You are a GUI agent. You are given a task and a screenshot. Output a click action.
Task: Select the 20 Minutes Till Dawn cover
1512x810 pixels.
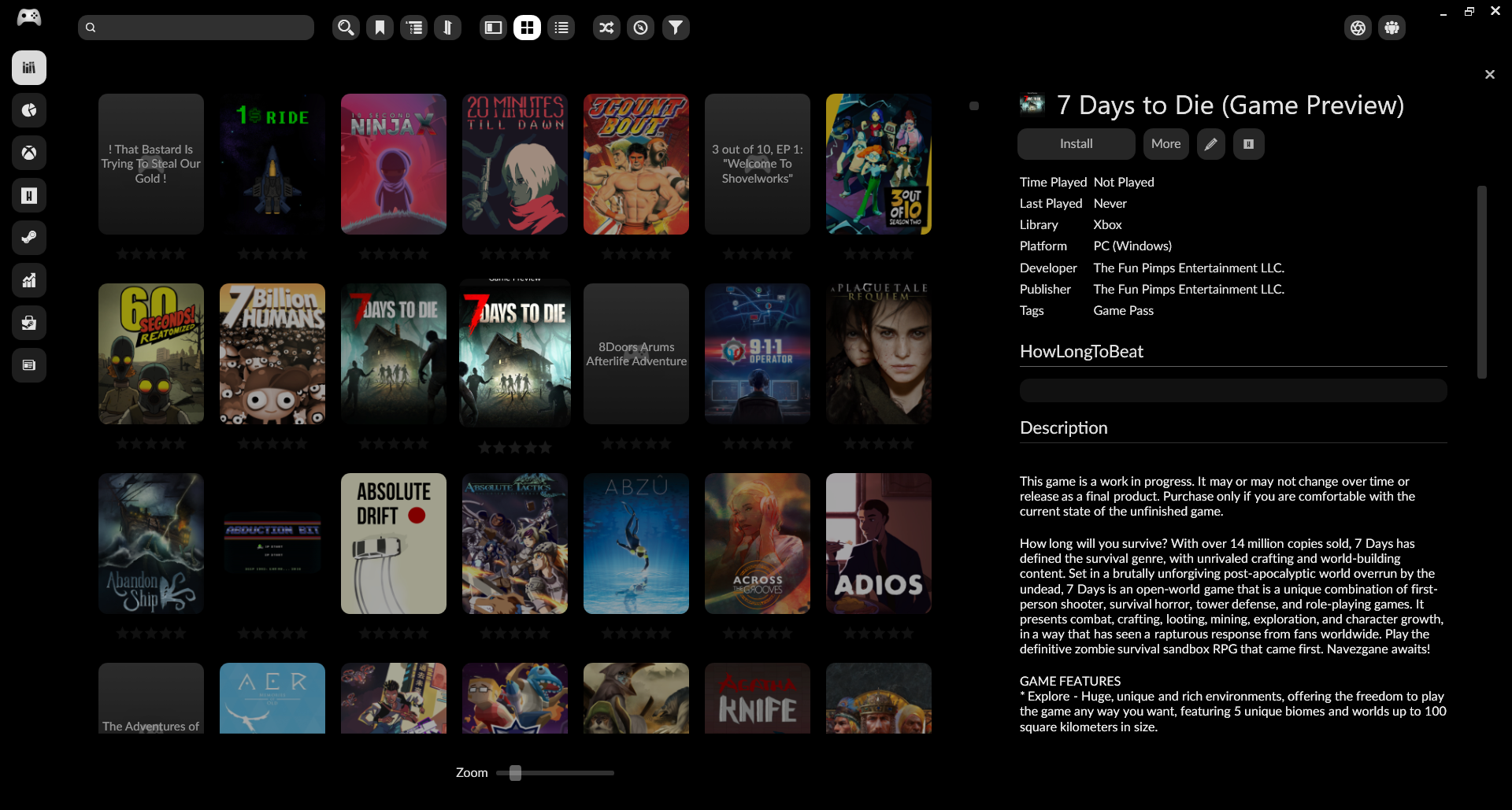pyautogui.click(x=515, y=165)
